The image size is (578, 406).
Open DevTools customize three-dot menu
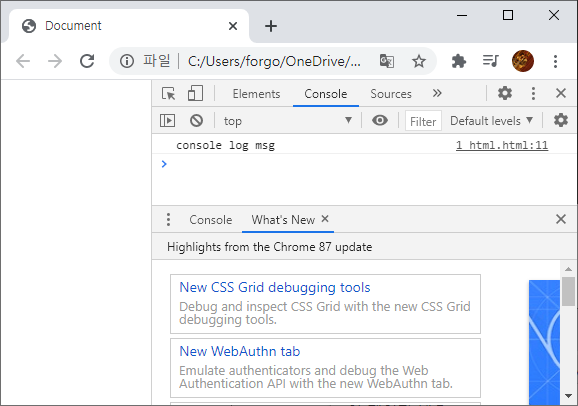pos(533,93)
